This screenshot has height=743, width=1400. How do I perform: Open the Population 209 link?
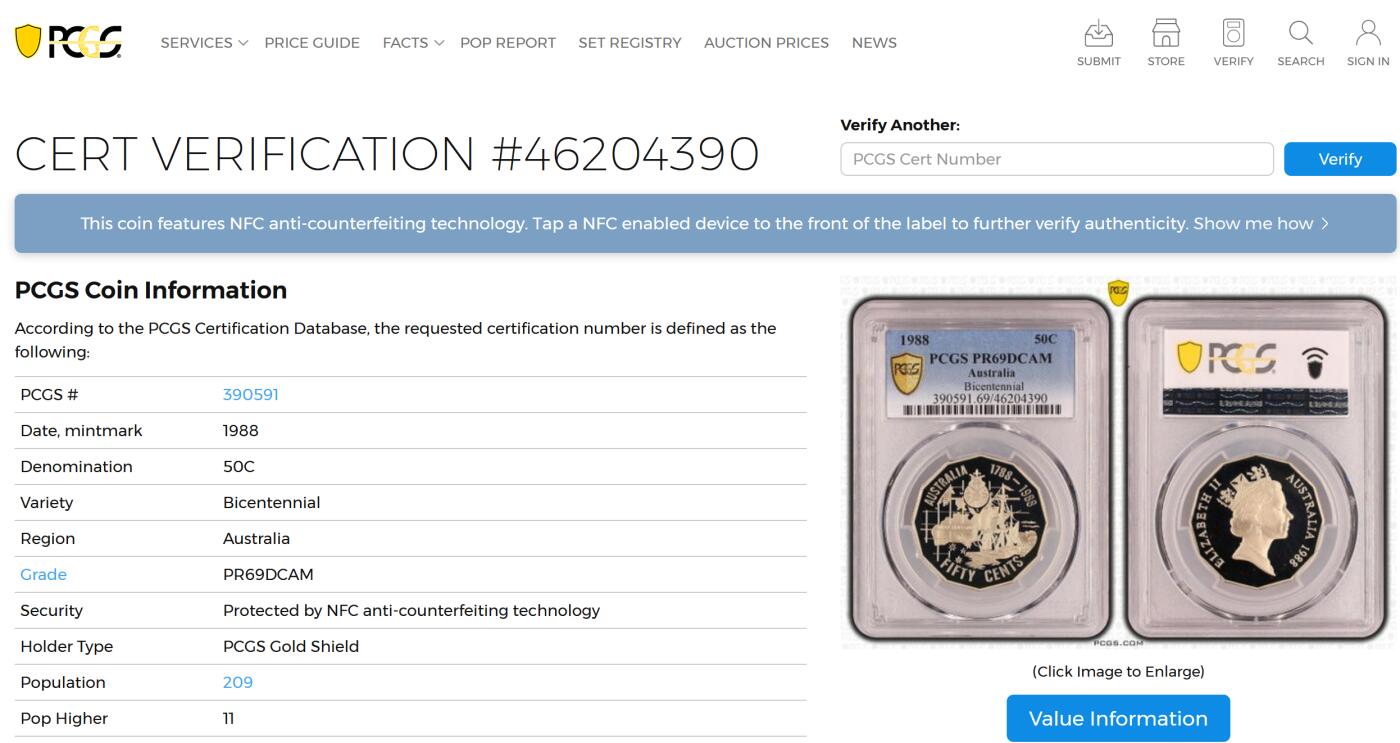237,683
